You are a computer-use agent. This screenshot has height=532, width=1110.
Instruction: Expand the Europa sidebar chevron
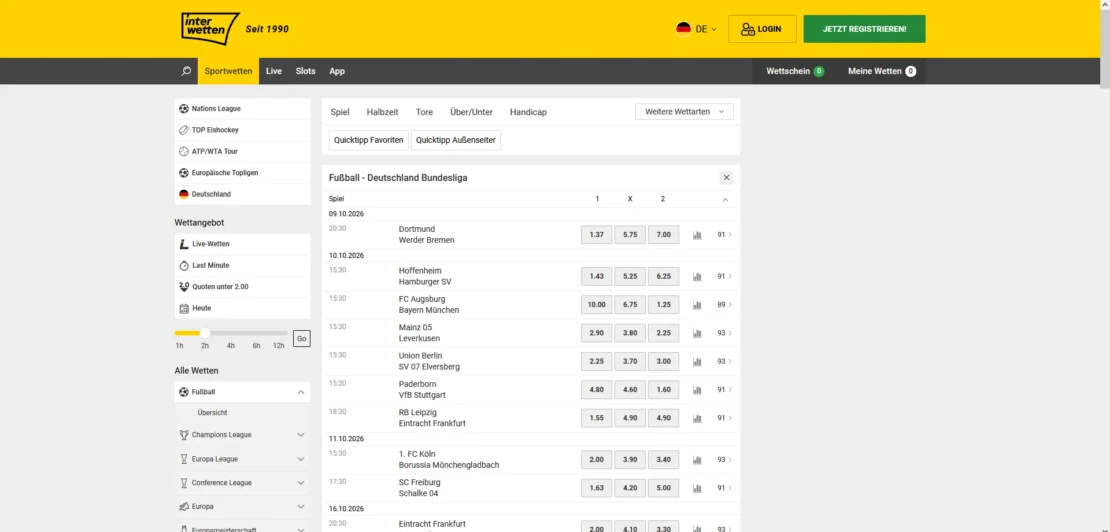pyautogui.click(x=301, y=507)
